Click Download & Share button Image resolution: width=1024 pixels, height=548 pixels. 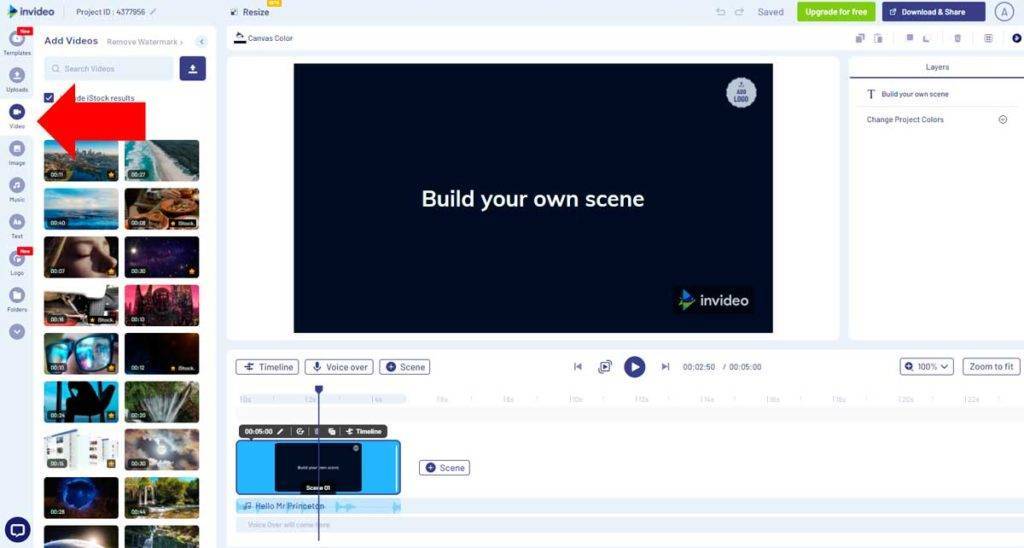point(933,12)
